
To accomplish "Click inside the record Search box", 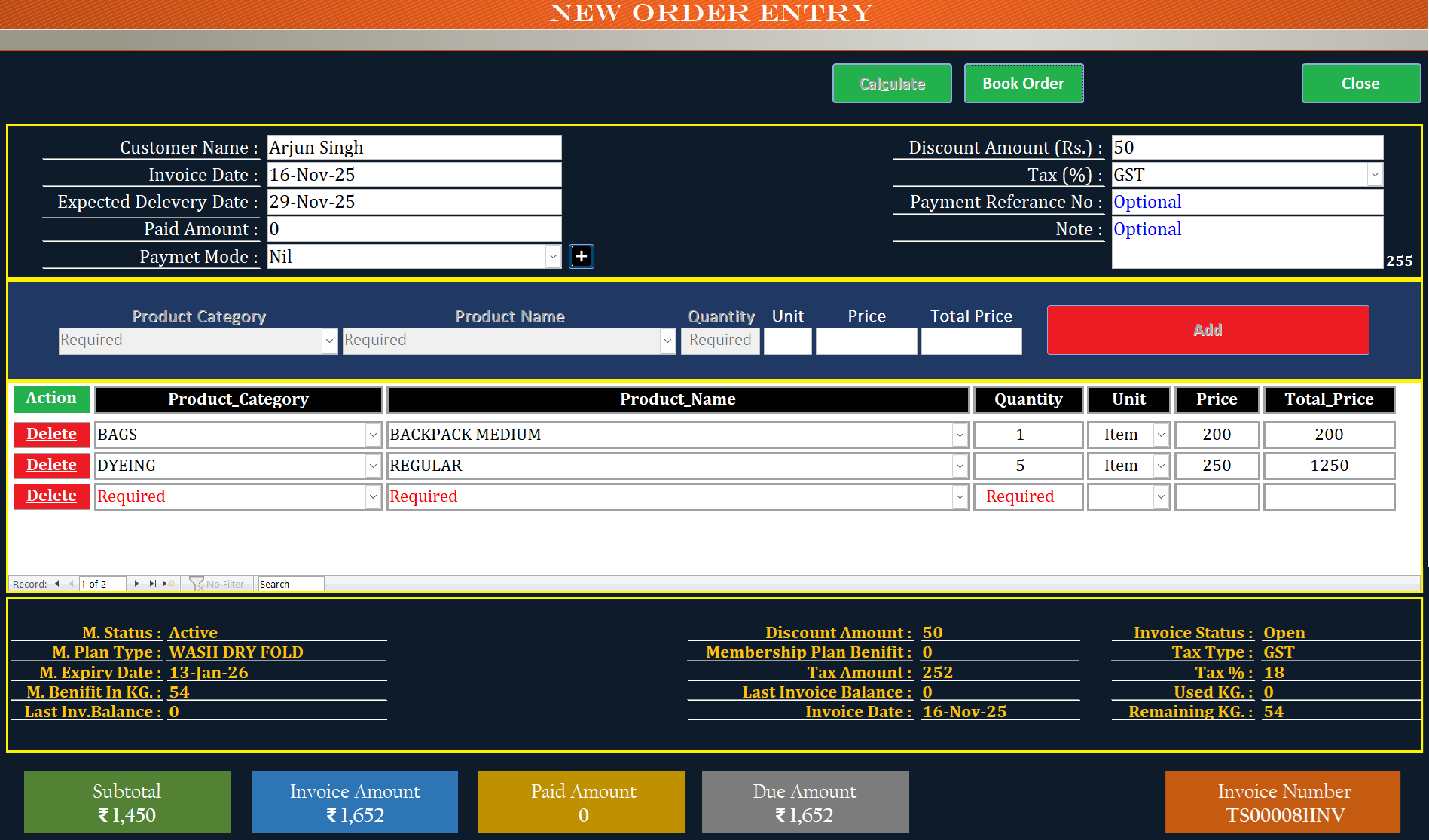I will pos(290,583).
